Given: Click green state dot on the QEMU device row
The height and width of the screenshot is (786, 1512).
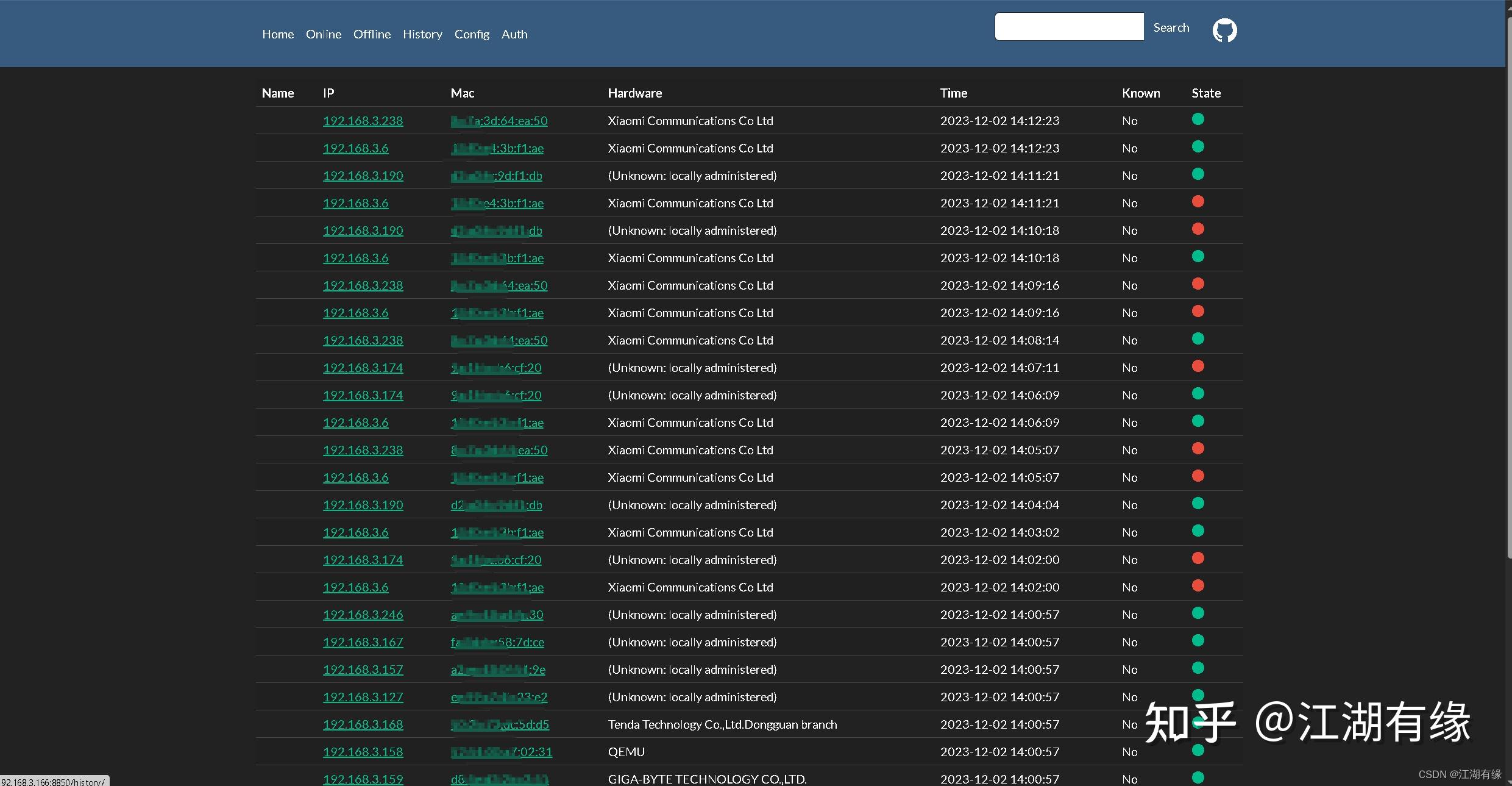Looking at the screenshot, I should pos(1198,751).
